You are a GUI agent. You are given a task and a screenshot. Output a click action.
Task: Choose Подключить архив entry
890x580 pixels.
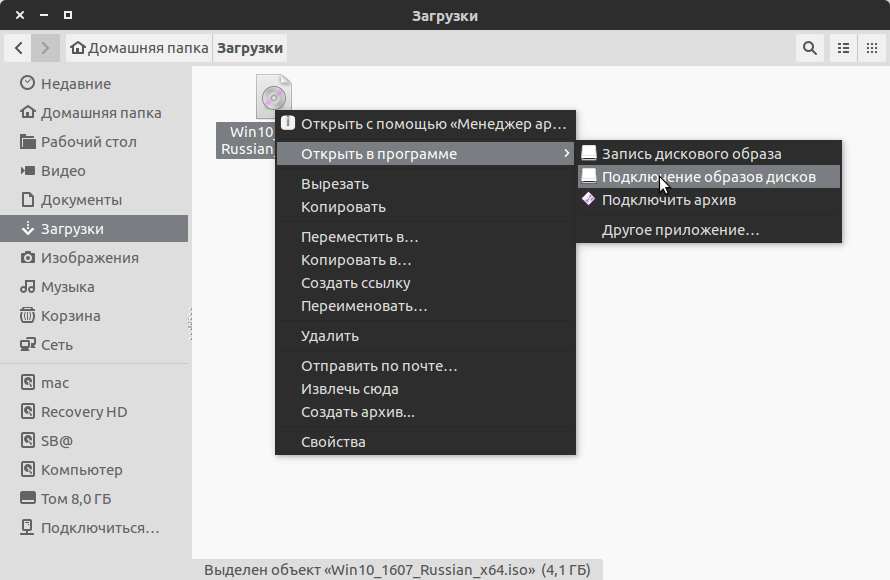click(668, 200)
